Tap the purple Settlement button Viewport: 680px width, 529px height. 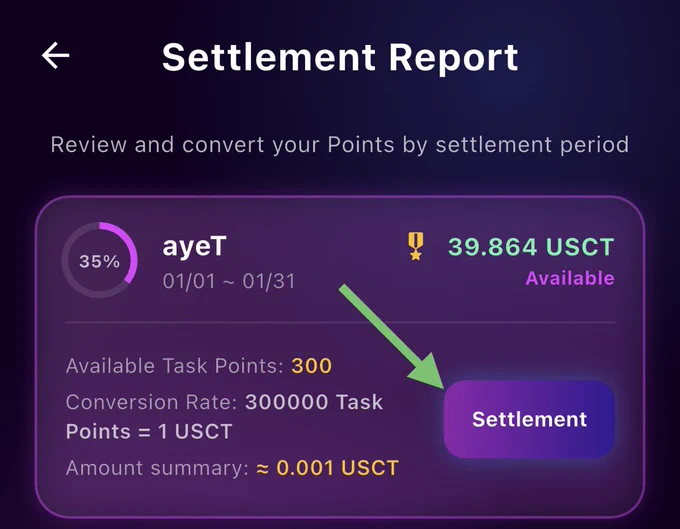[529, 419]
